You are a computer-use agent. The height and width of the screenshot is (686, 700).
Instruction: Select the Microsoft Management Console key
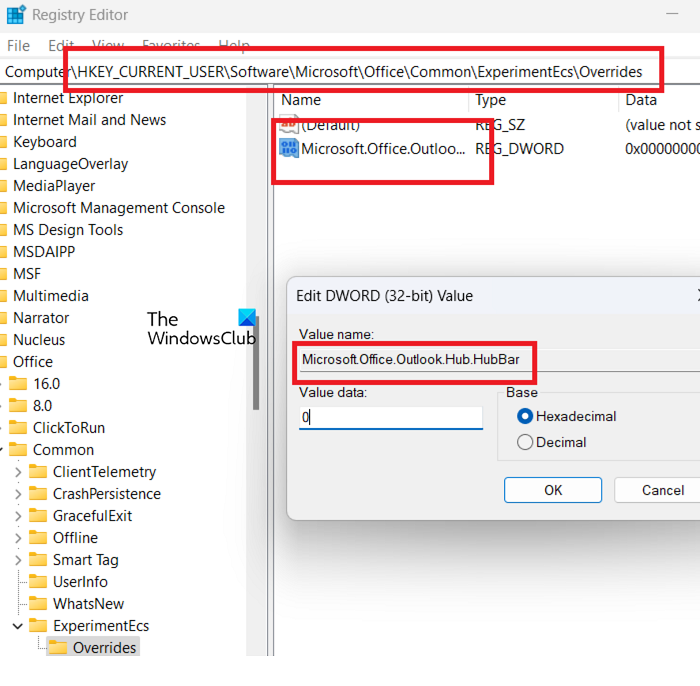pyautogui.click(x=119, y=207)
